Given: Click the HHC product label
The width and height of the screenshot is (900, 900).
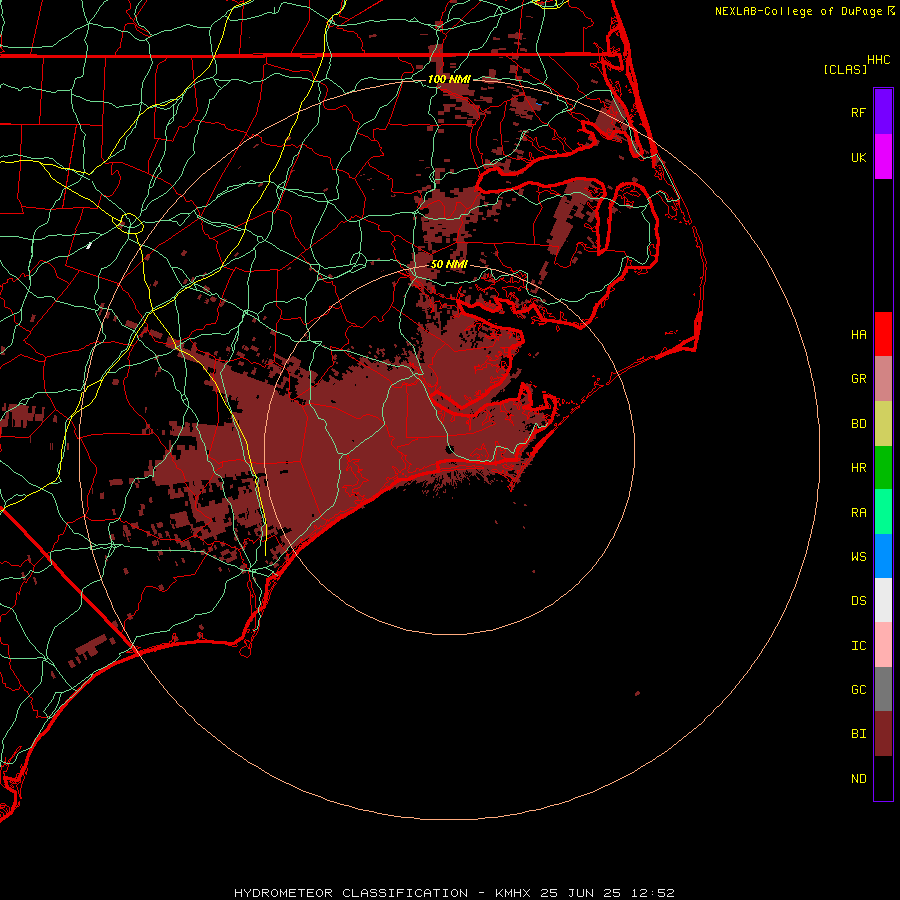Looking at the screenshot, I should [x=879, y=60].
